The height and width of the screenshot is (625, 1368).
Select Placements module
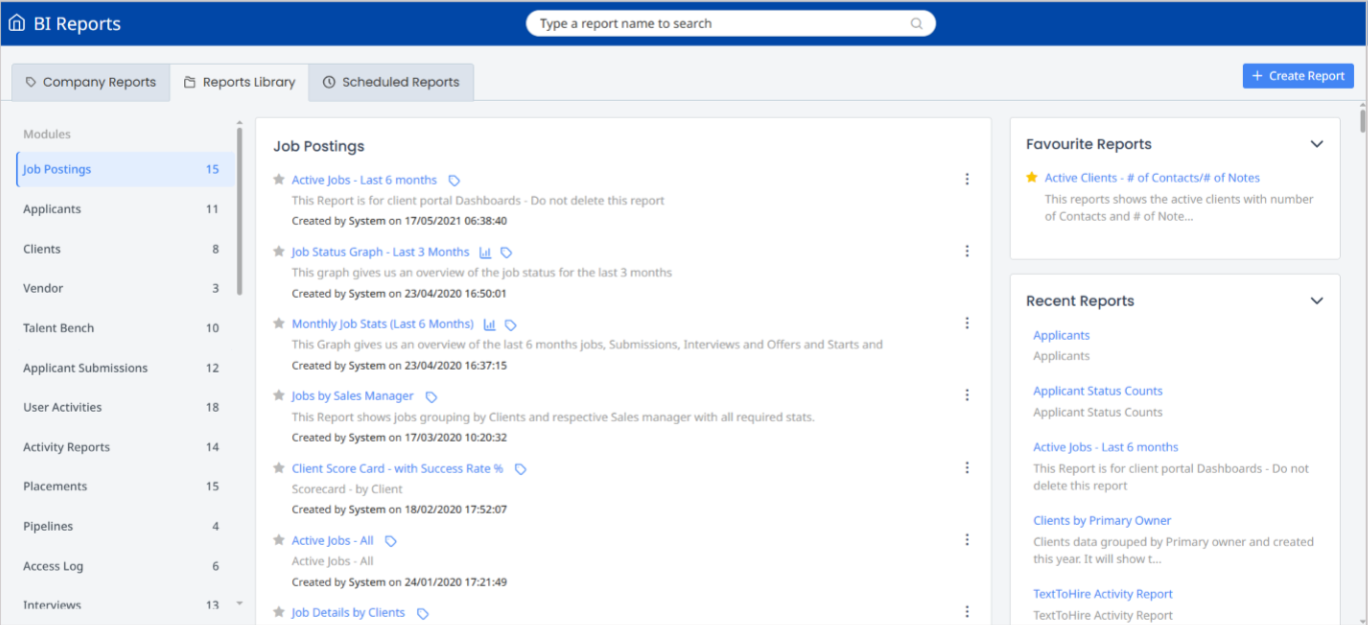coord(125,486)
